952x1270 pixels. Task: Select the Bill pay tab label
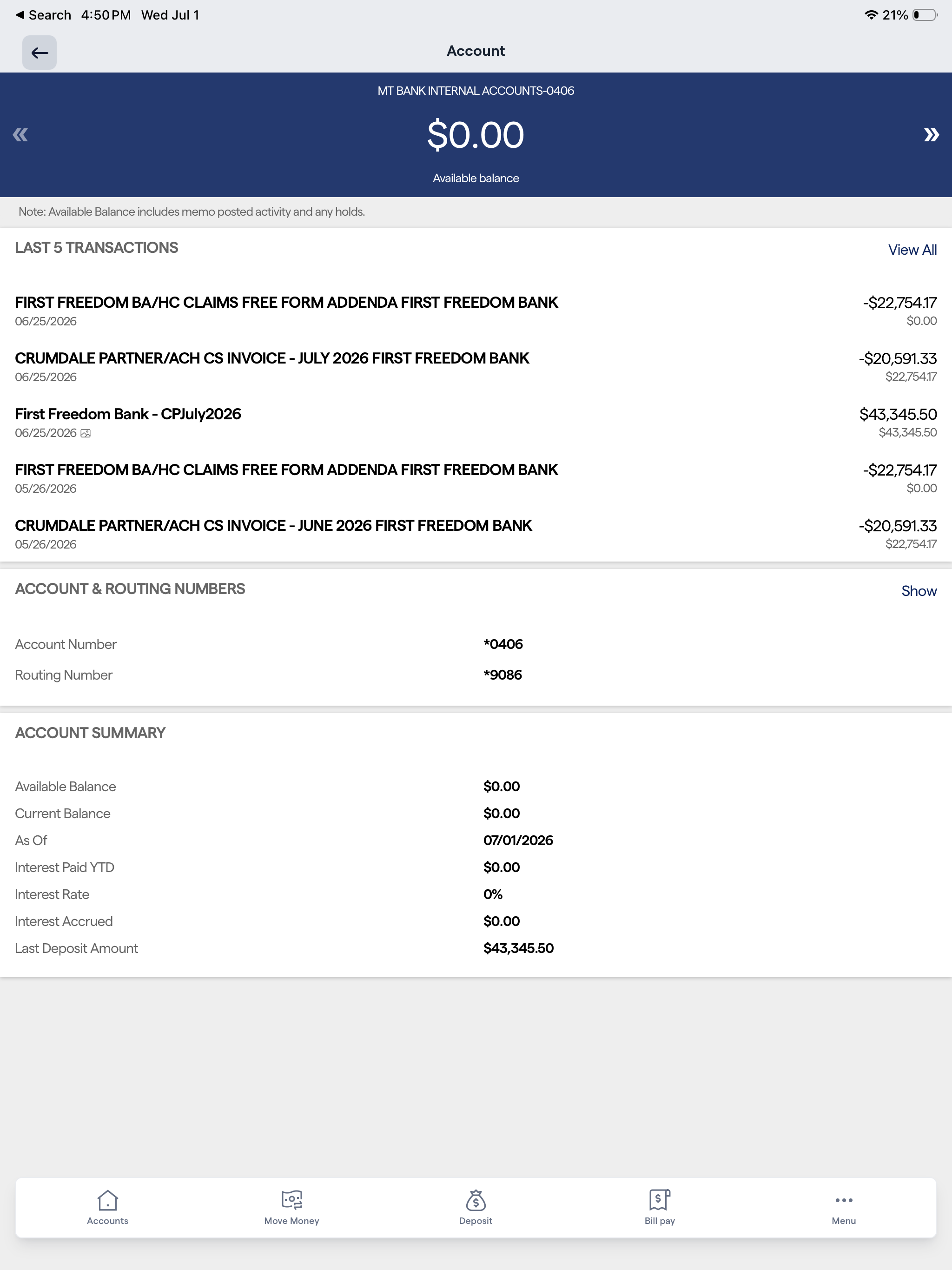pyautogui.click(x=660, y=1221)
